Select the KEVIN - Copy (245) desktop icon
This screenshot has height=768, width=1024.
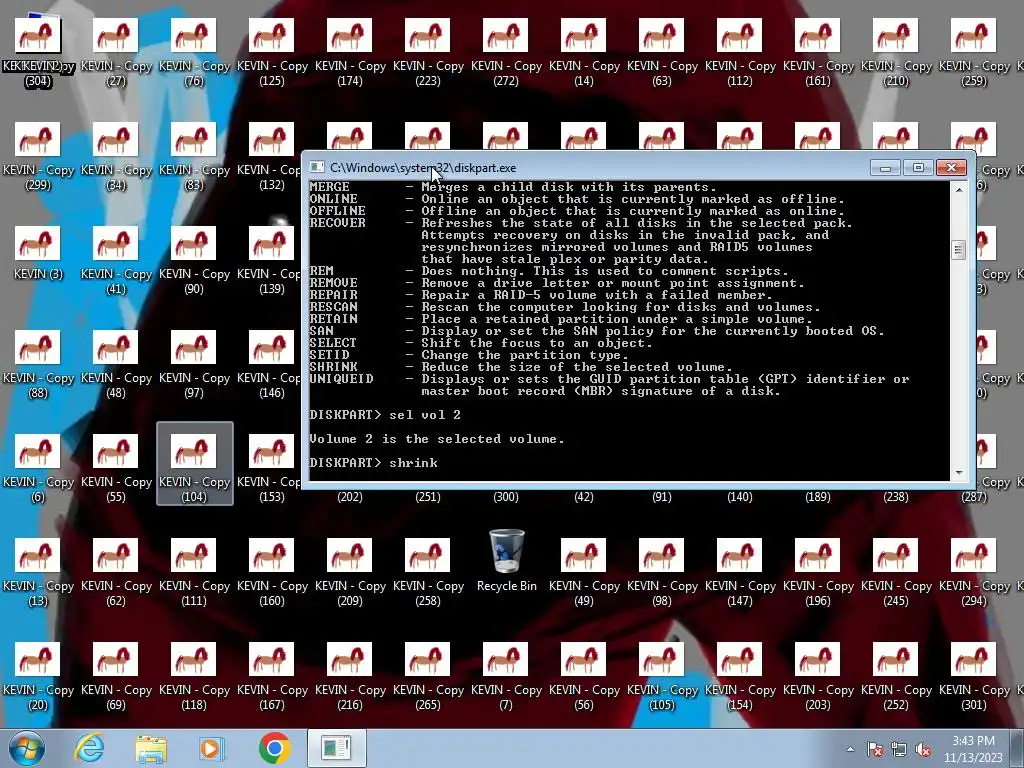click(x=896, y=571)
